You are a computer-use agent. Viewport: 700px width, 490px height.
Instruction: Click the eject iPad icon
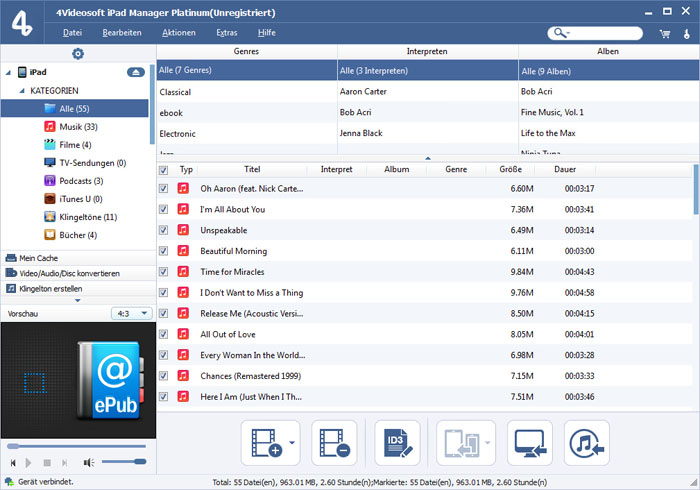coord(136,73)
